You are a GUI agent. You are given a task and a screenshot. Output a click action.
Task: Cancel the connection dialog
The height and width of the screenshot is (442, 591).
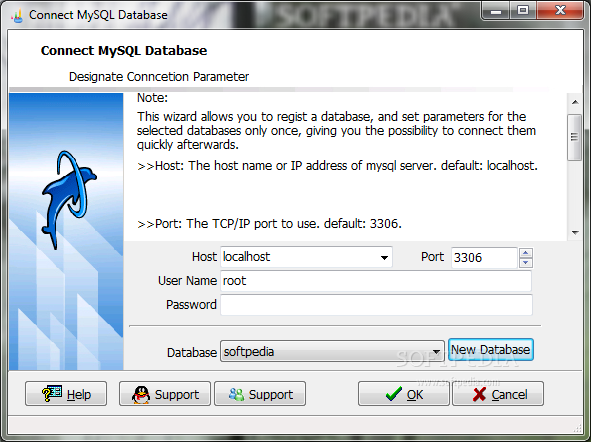(498, 394)
